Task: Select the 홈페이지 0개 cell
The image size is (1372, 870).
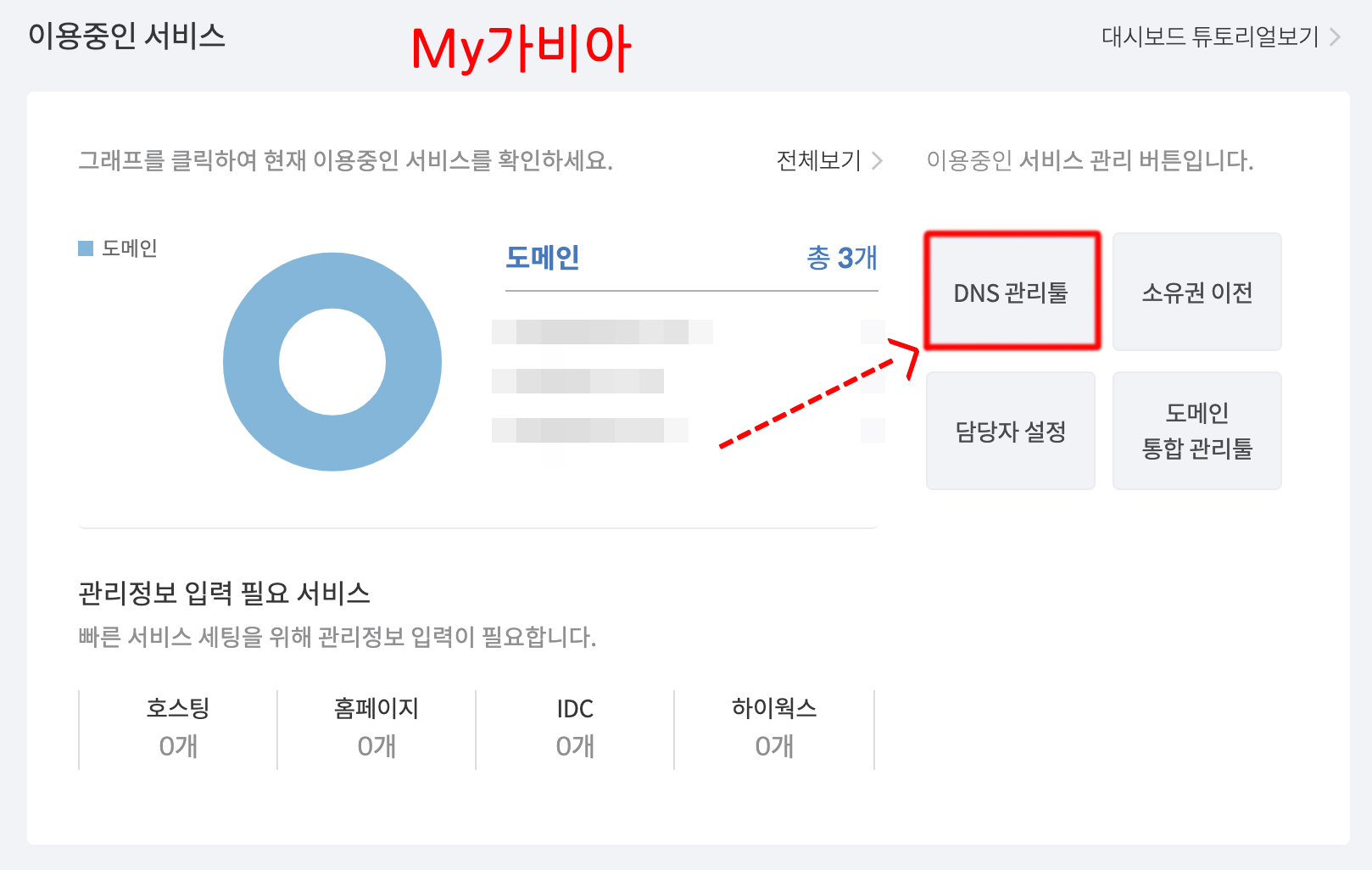Action: (x=376, y=728)
